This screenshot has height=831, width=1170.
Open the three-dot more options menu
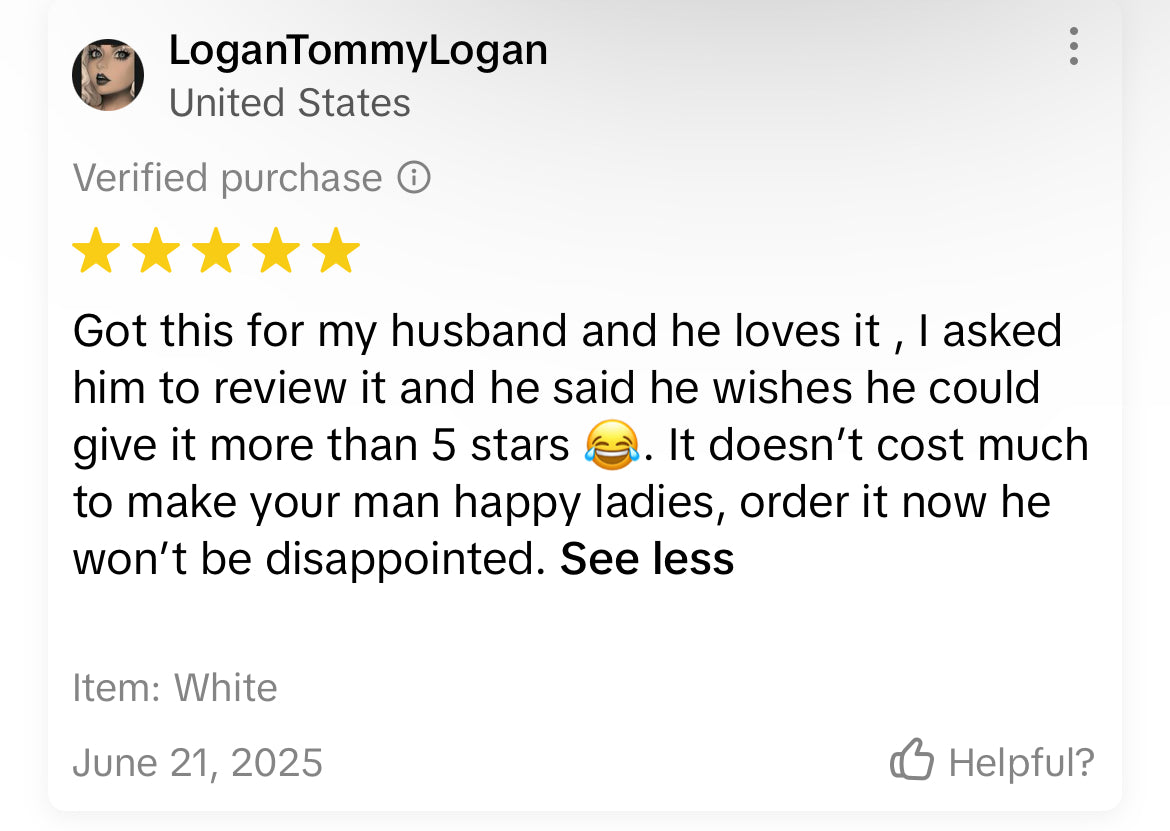pos(1073,47)
